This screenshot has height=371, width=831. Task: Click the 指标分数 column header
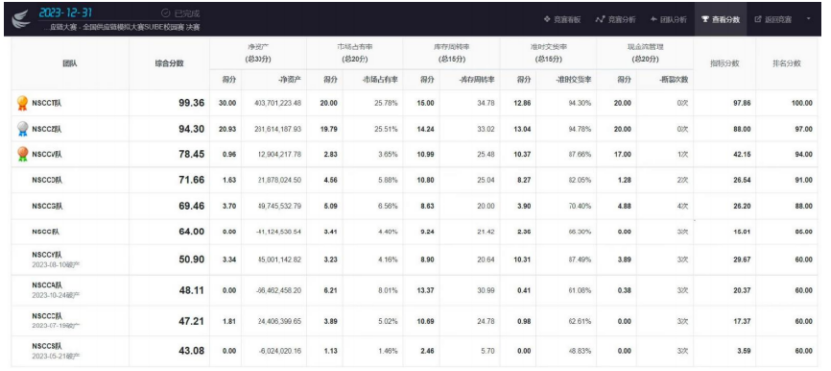[x=724, y=63]
